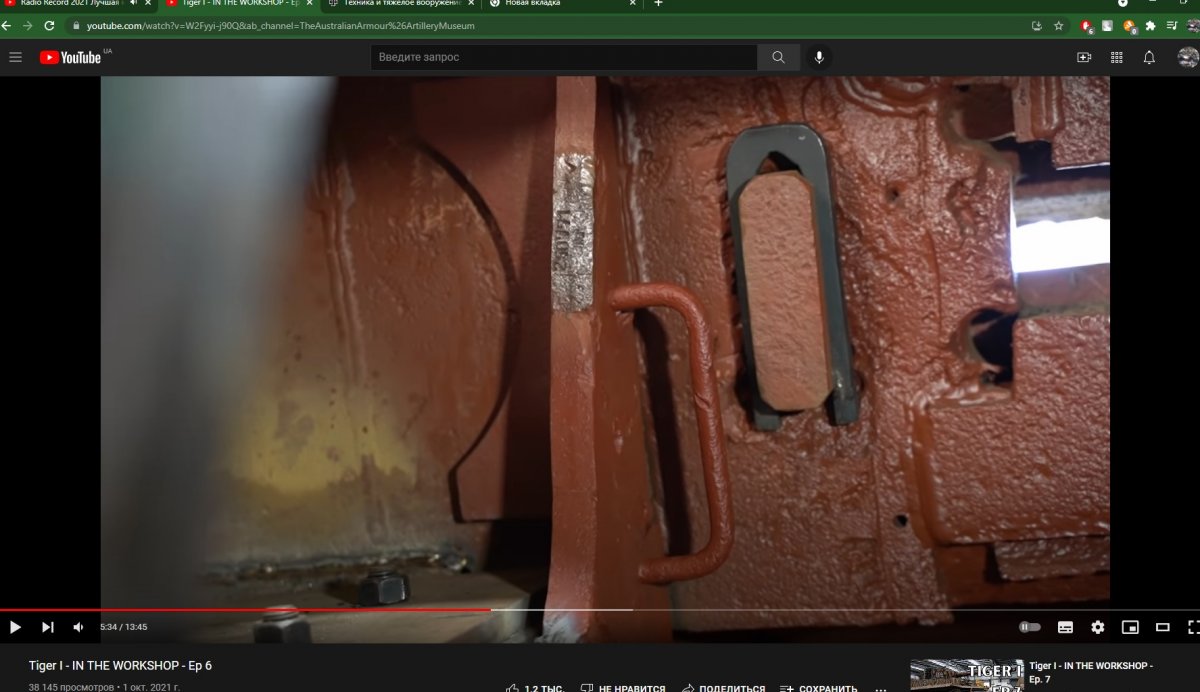Open the gray square extension icon
The height and width of the screenshot is (692, 1200).
tap(1108, 25)
